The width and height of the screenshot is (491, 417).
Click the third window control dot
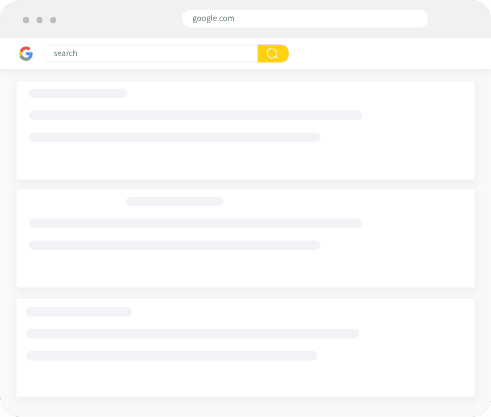pyautogui.click(x=53, y=20)
